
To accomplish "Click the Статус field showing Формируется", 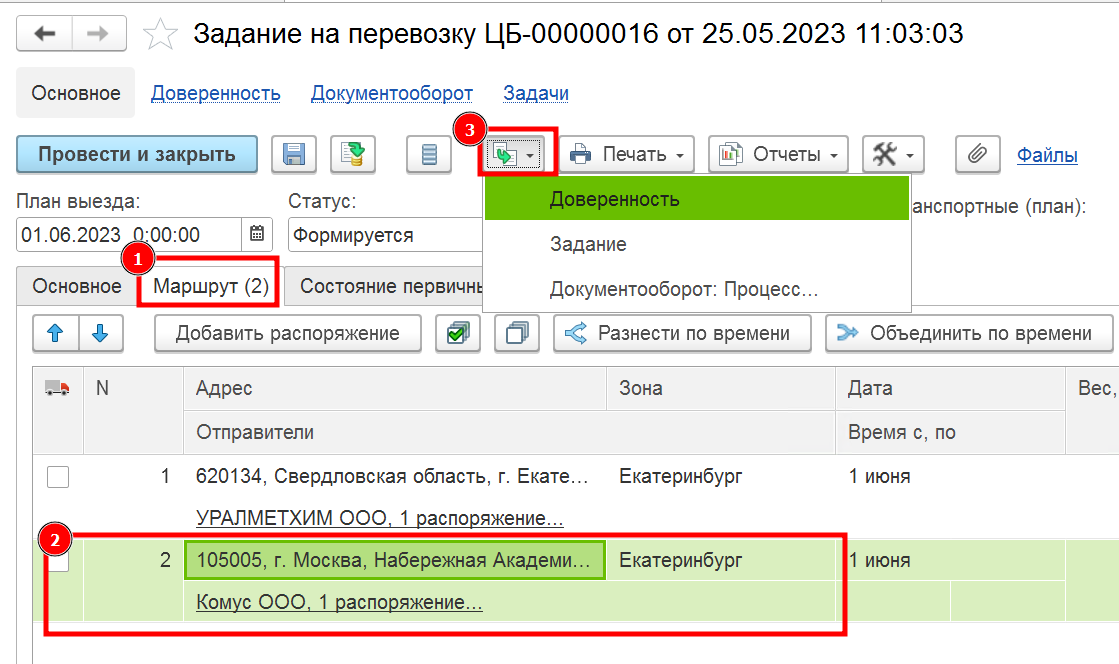I will 386,235.
